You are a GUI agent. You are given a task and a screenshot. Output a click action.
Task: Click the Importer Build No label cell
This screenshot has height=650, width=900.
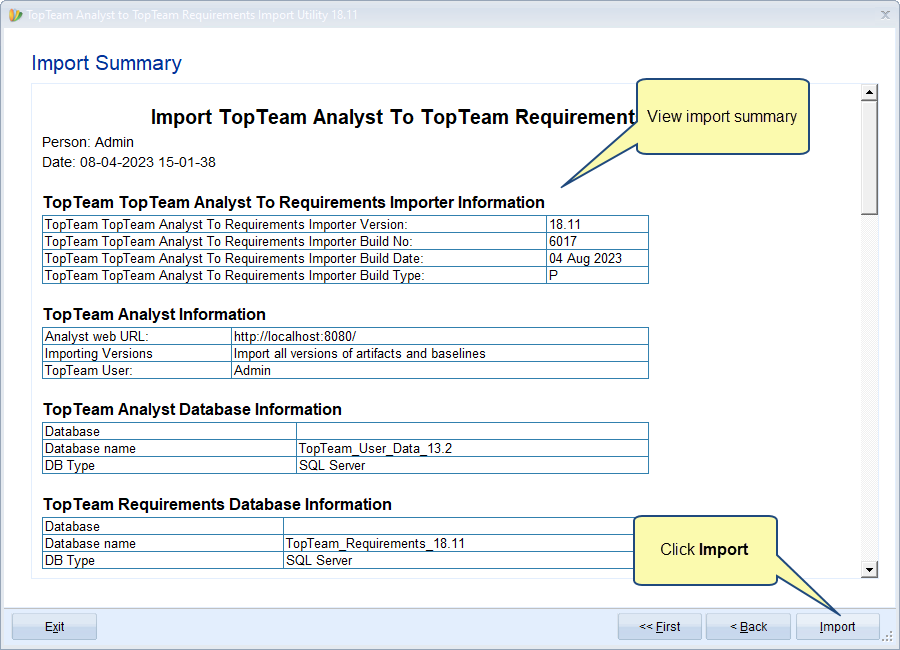[x=294, y=242]
